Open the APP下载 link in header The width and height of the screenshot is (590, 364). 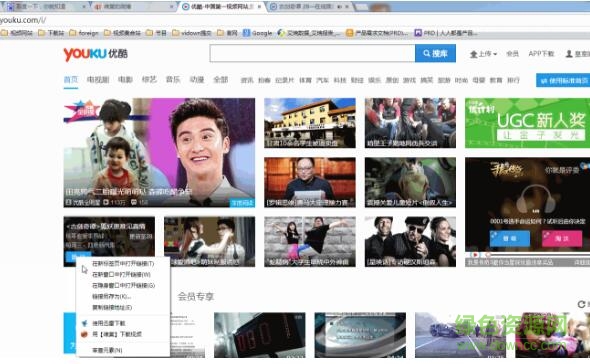pyautogui.click(x=541, y=54)
